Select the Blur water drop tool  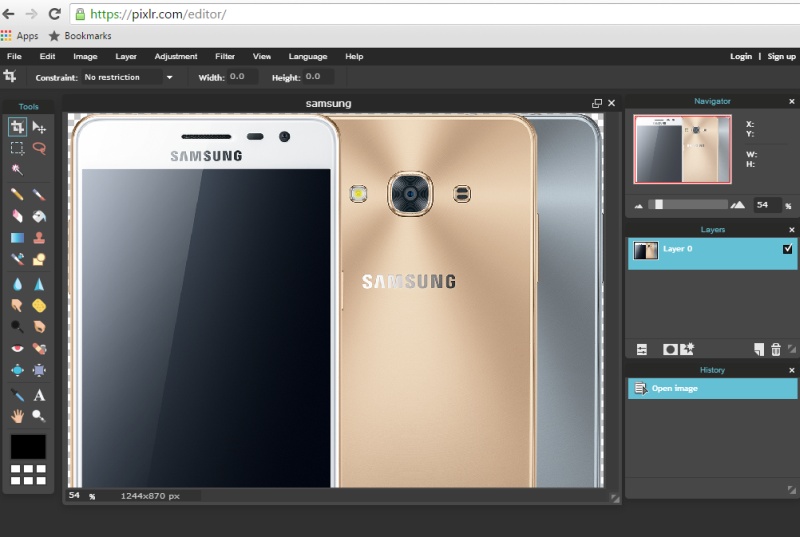(17, 284)
